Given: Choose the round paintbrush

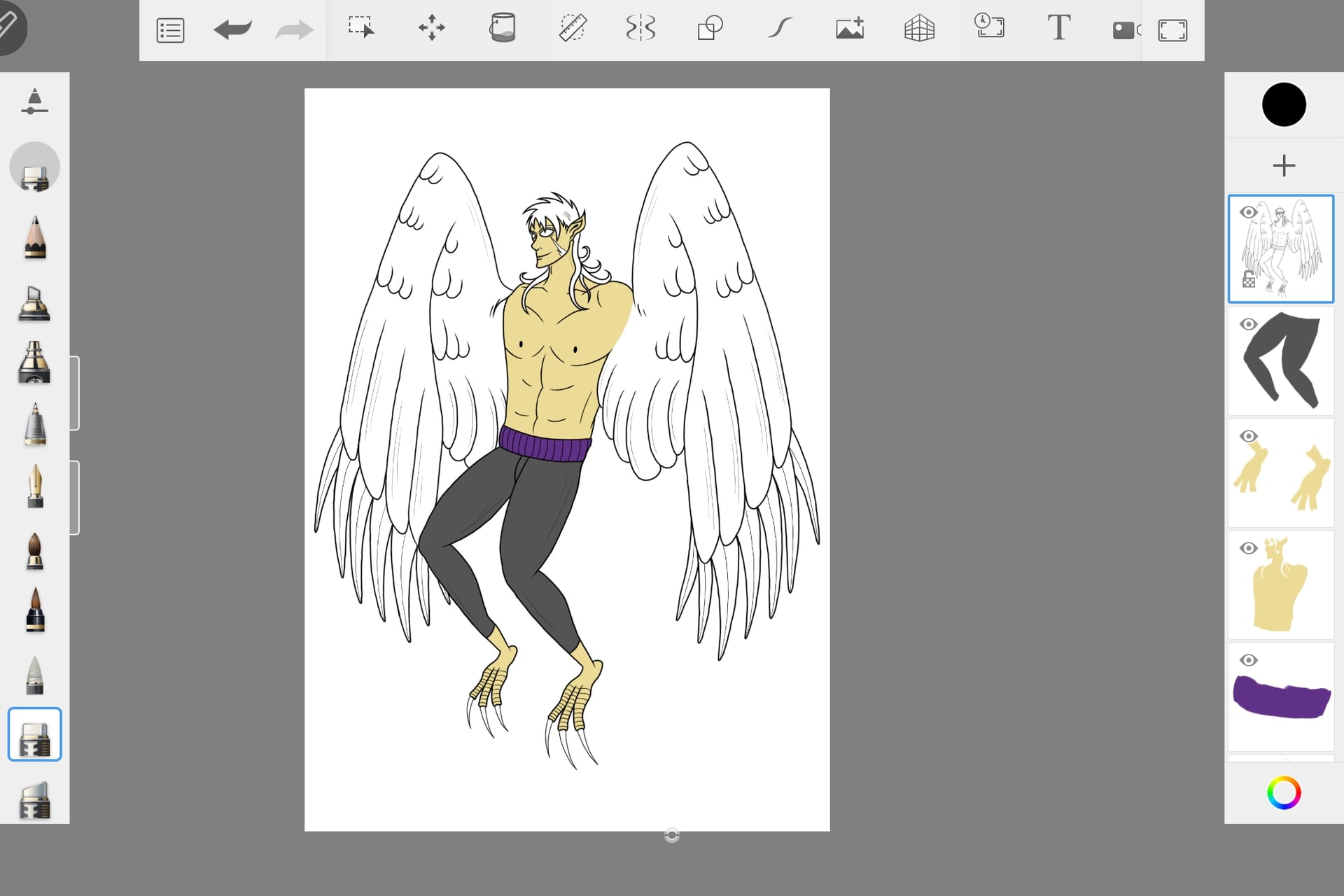Looking at the screenshot, I should click(34, 552).
